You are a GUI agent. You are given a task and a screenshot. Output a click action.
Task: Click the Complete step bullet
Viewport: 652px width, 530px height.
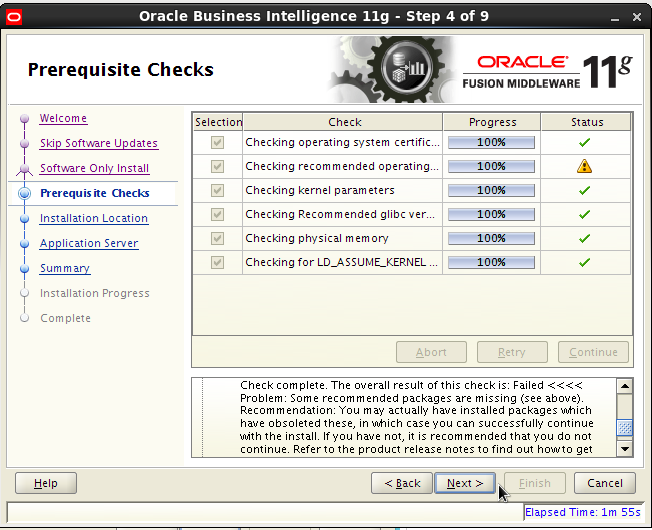[25, 318]
